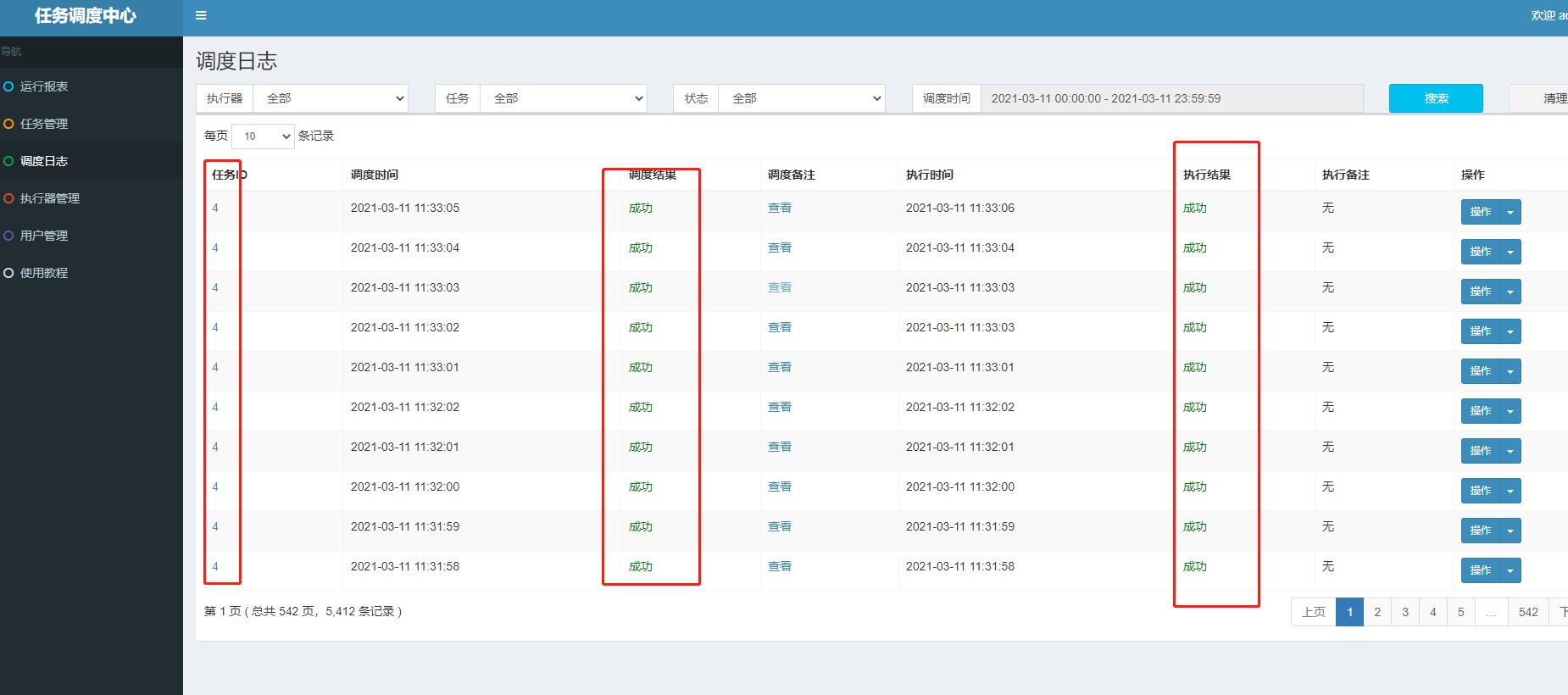1568x695 pixels.
Task: Go to pagination page 2
Action: coord(1377,612)
